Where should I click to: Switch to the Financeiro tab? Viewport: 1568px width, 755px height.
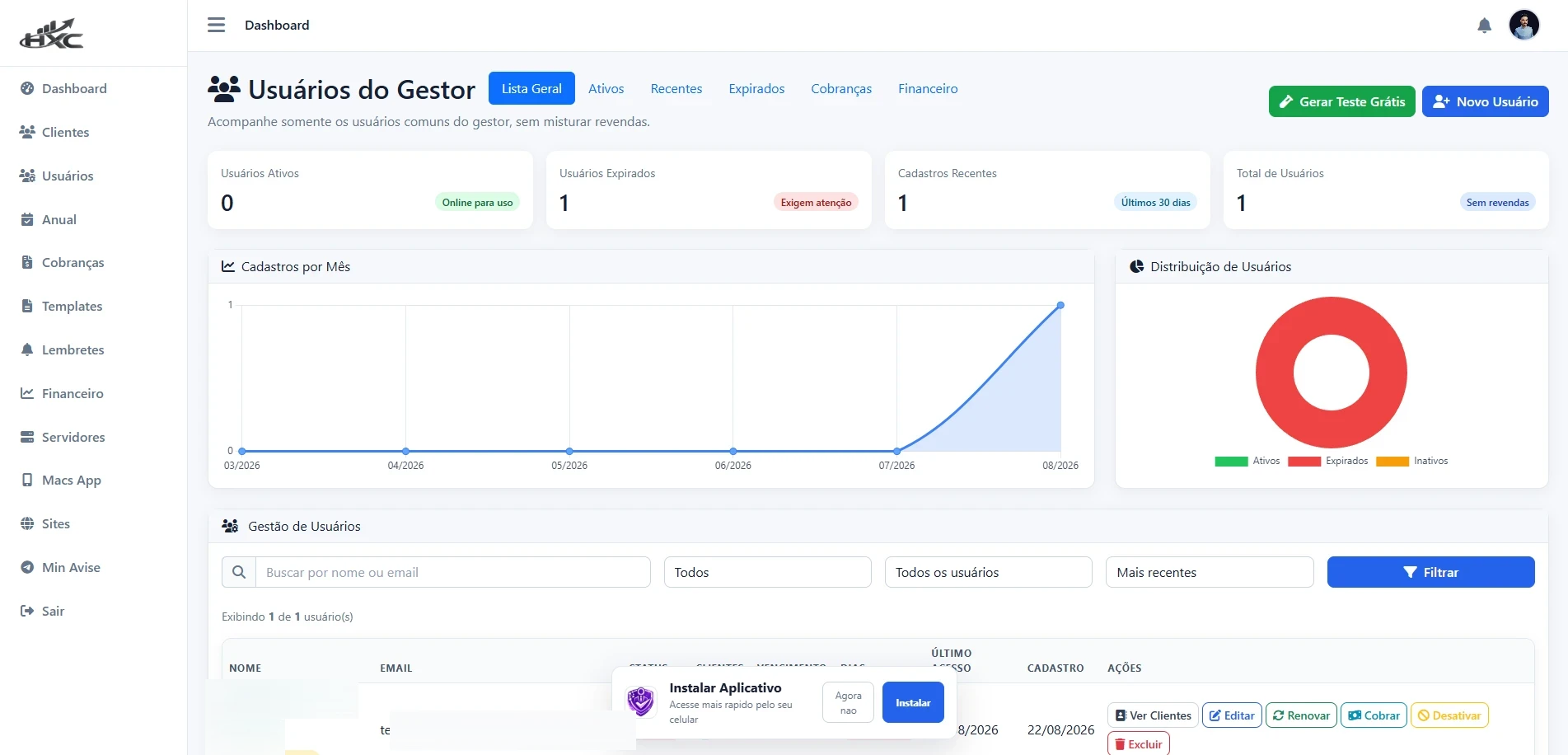point(928,88)
